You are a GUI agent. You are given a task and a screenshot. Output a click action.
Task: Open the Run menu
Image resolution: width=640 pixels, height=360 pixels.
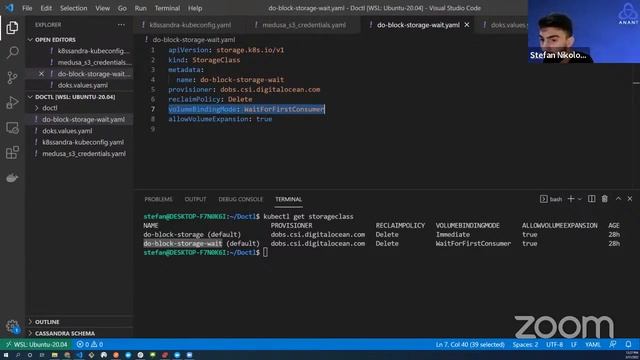[140, 8]
